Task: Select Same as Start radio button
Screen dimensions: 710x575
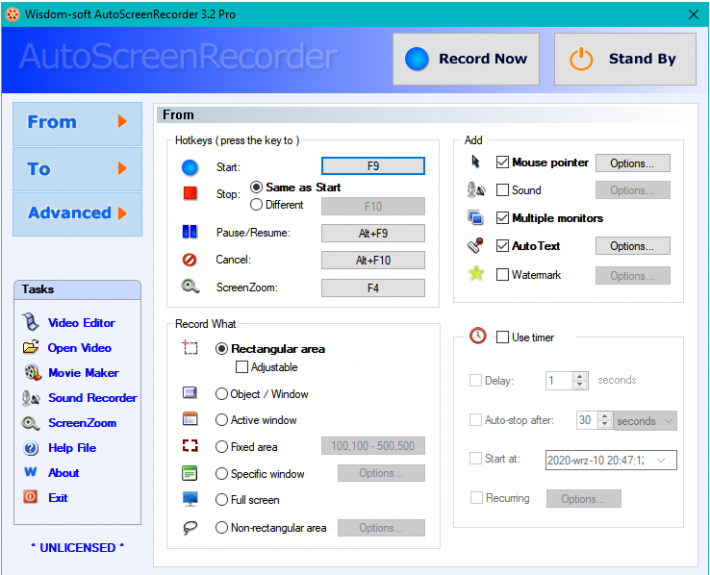Action: click(256, 187)
